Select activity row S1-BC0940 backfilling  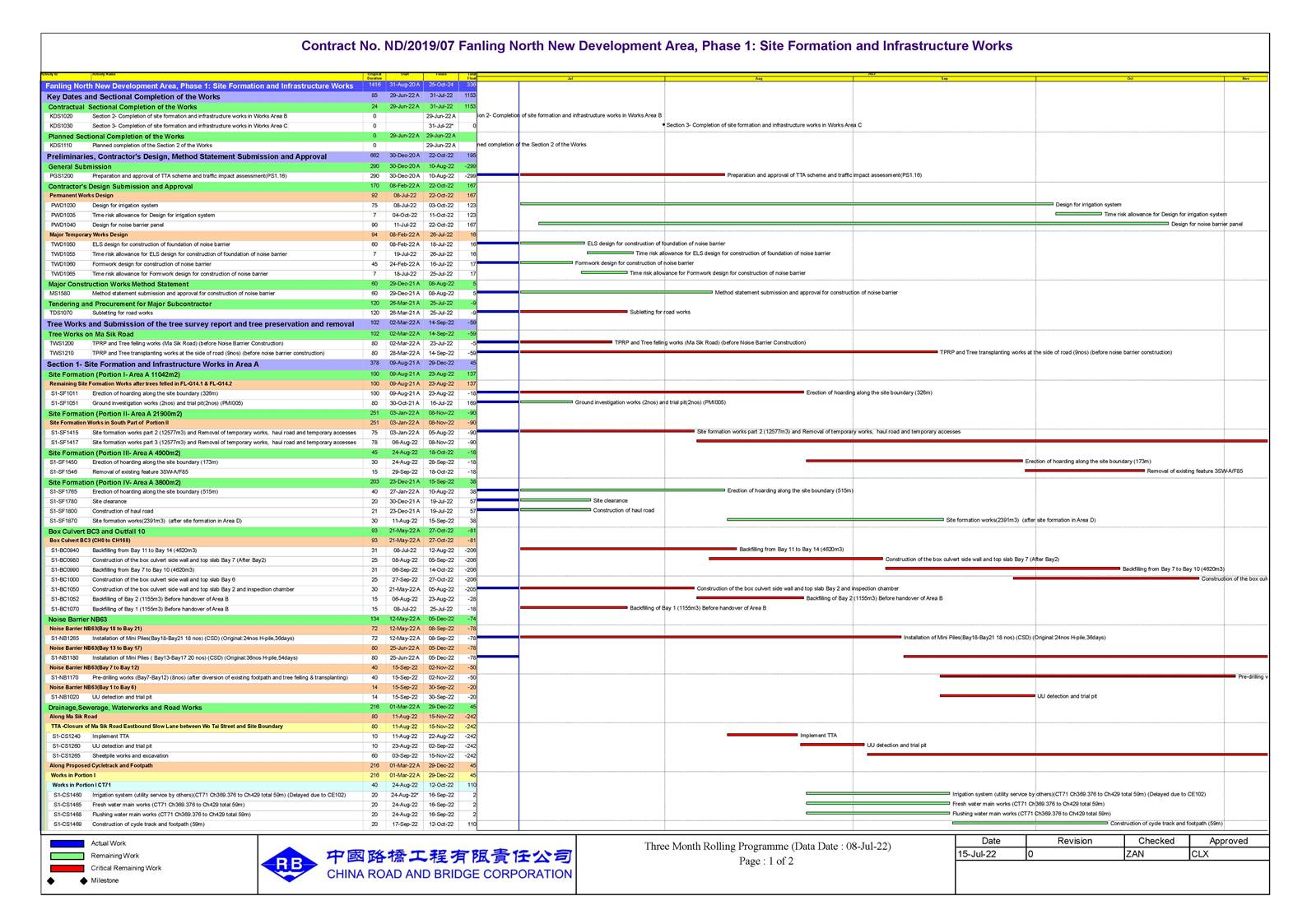(259, 550)
